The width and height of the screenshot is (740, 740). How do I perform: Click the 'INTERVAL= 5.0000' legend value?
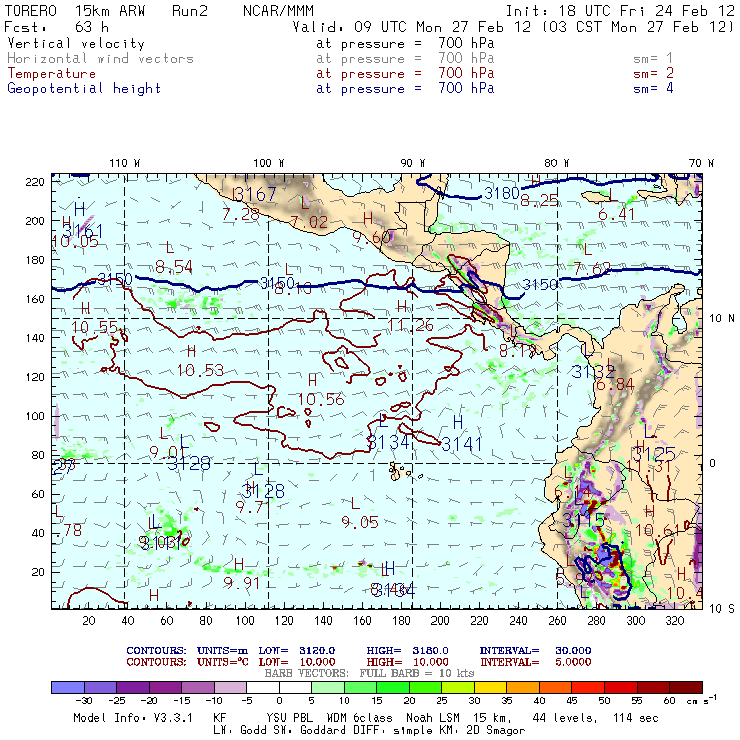point(536,662)
